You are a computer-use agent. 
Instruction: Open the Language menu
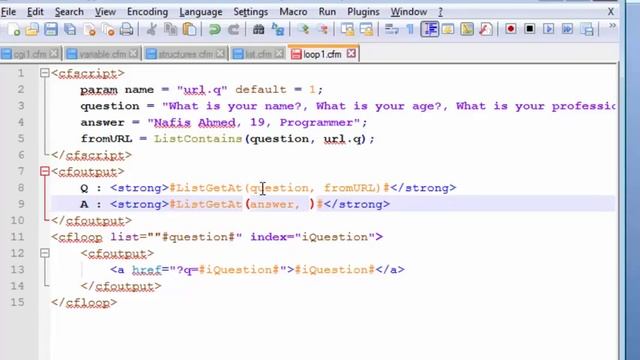click(201, 12)
